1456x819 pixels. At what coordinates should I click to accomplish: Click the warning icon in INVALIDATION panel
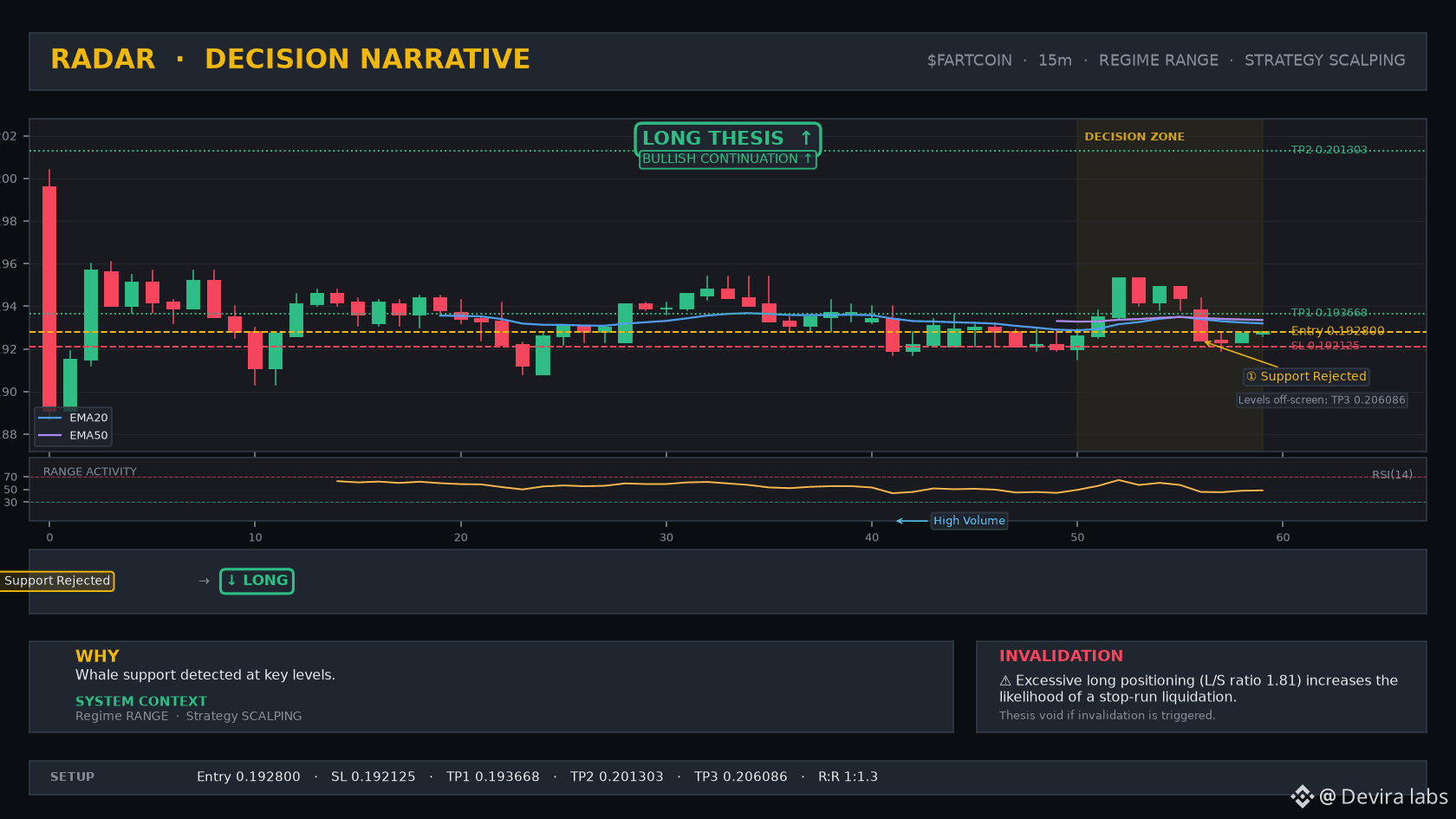pyautogui.click(x=1005, y=681)
